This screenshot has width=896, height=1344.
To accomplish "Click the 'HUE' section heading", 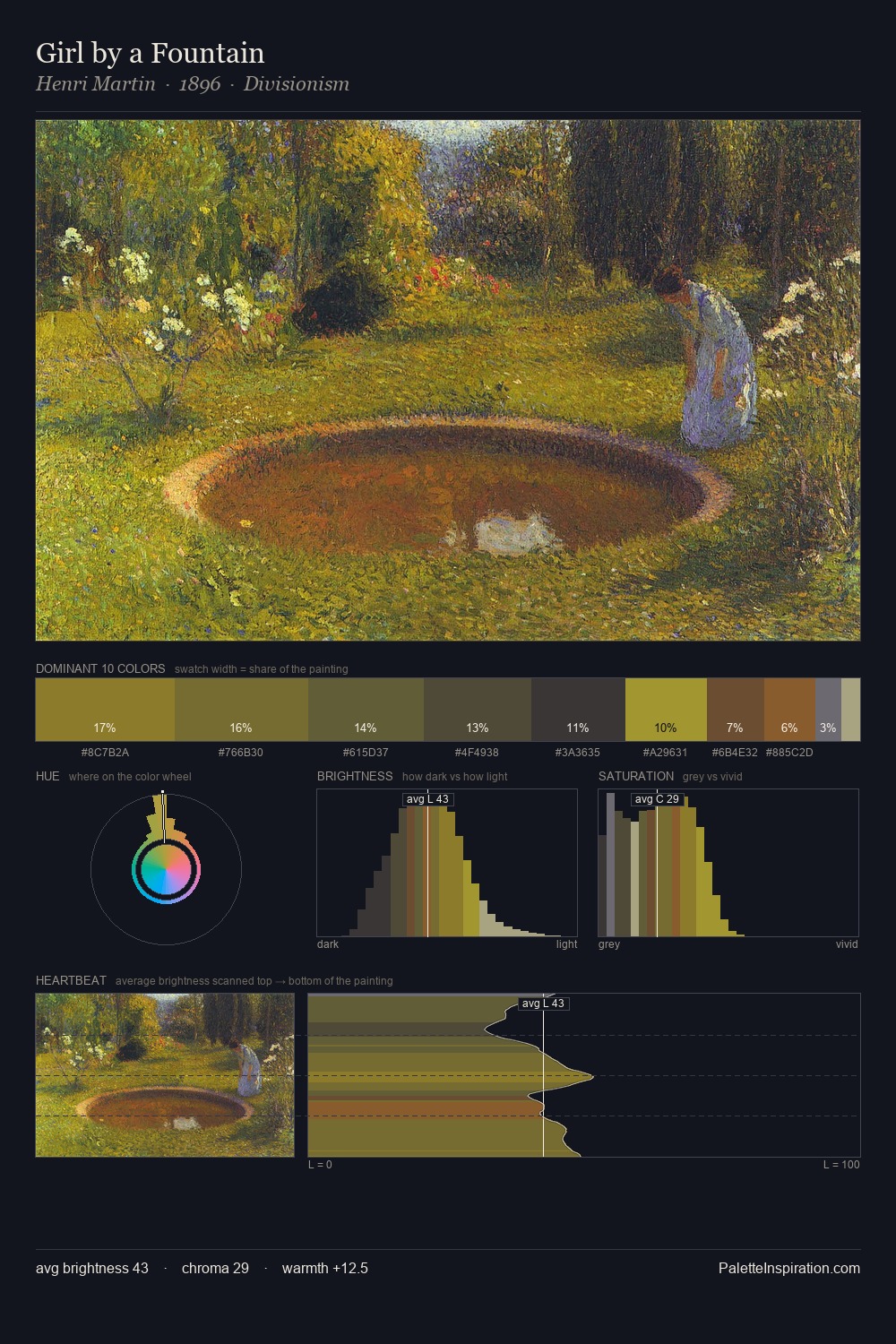I will point(47,776).
